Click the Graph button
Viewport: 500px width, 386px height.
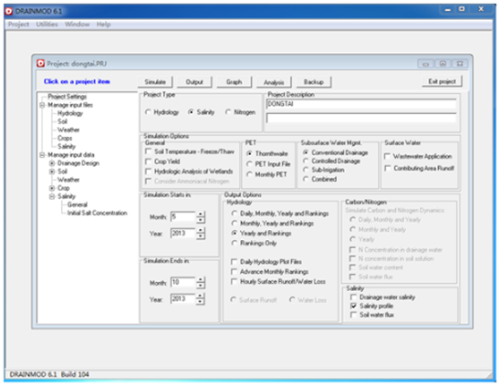[234, 82]
